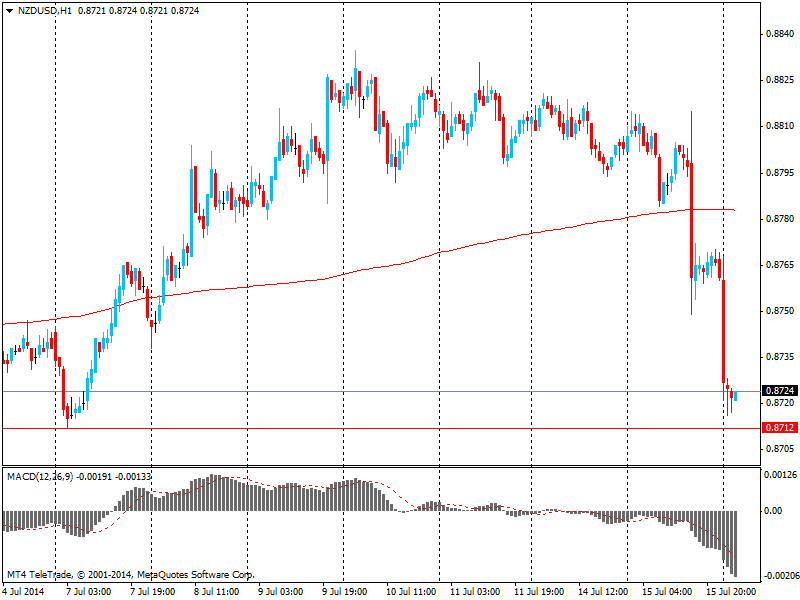Select the red horizontal line at 0.8712

tap(400, 428)
